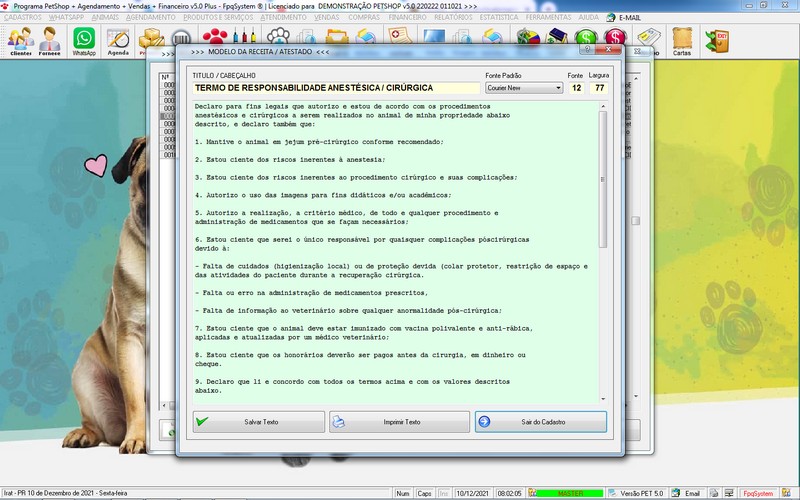Open the ATENDIMENTO menu
Screen dimensions: 800x500
(x=284, y=17)
